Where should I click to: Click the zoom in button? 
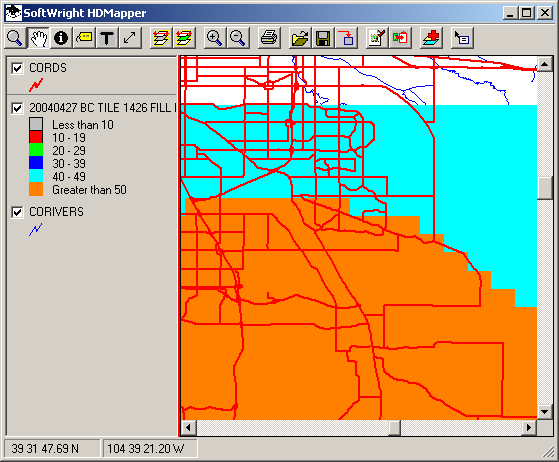(x=215, y=38)
